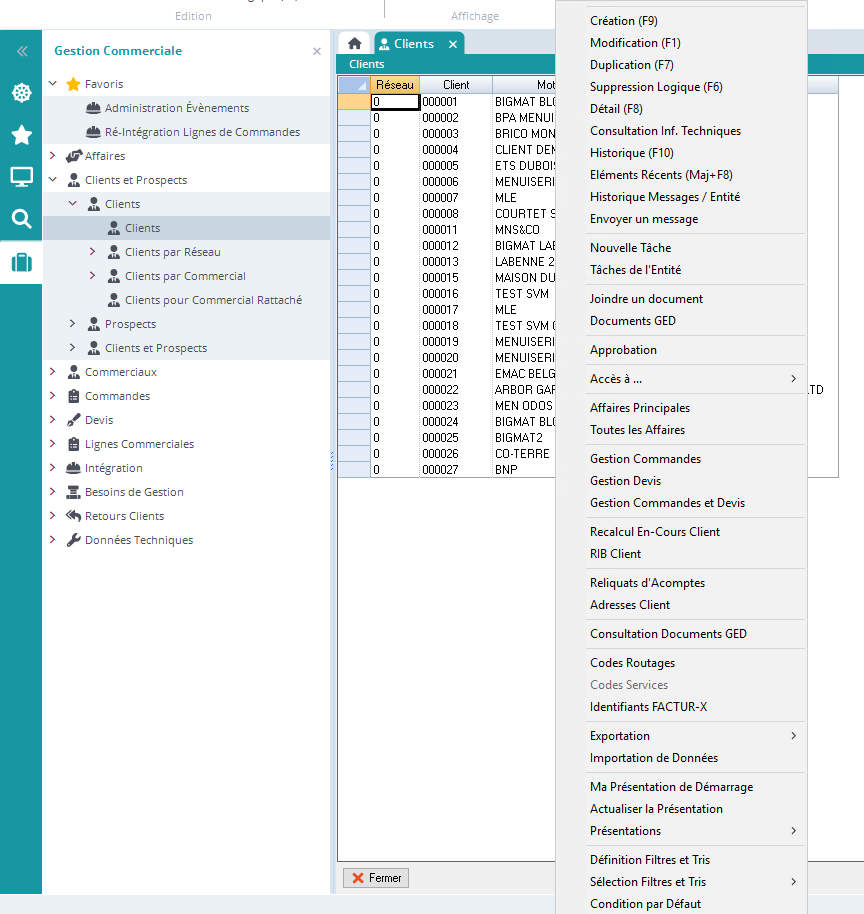
Task: Expand Clients par Réseau node
Action: (93, 252)
